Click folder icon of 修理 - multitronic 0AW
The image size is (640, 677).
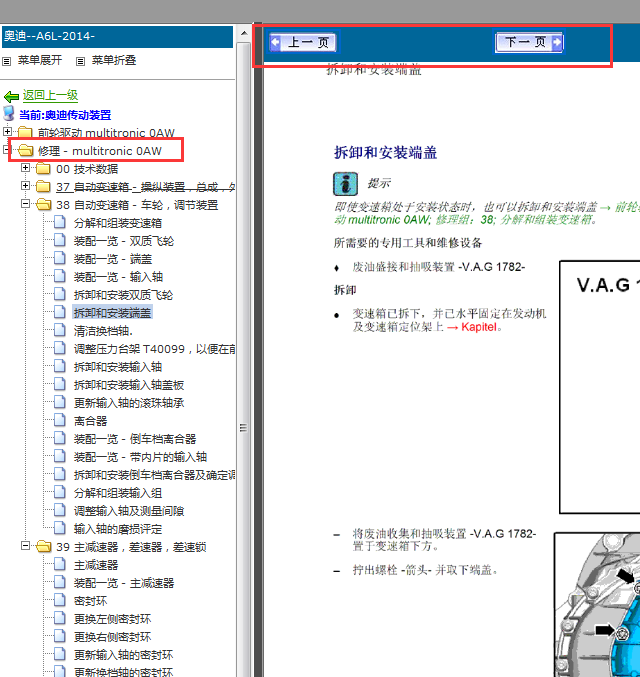(26, 150)
